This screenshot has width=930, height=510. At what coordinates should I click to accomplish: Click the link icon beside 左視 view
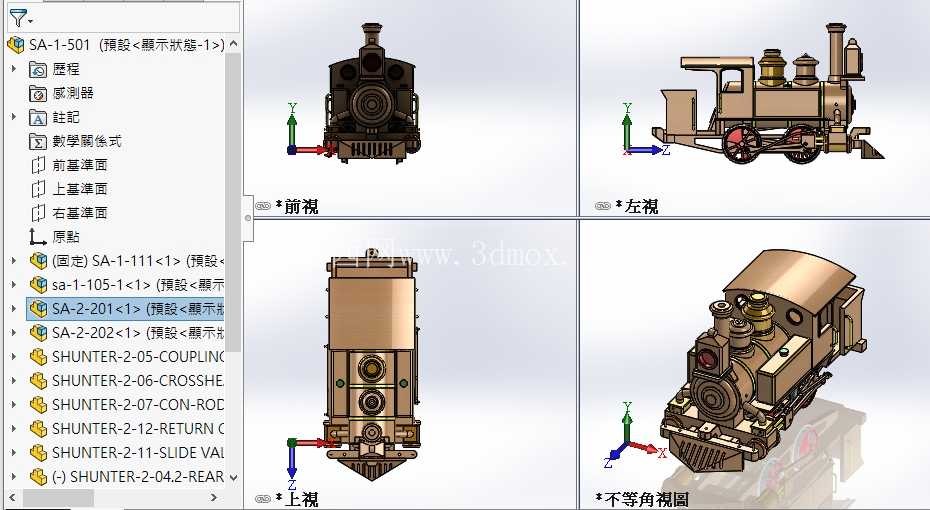(x=603, y=206)
